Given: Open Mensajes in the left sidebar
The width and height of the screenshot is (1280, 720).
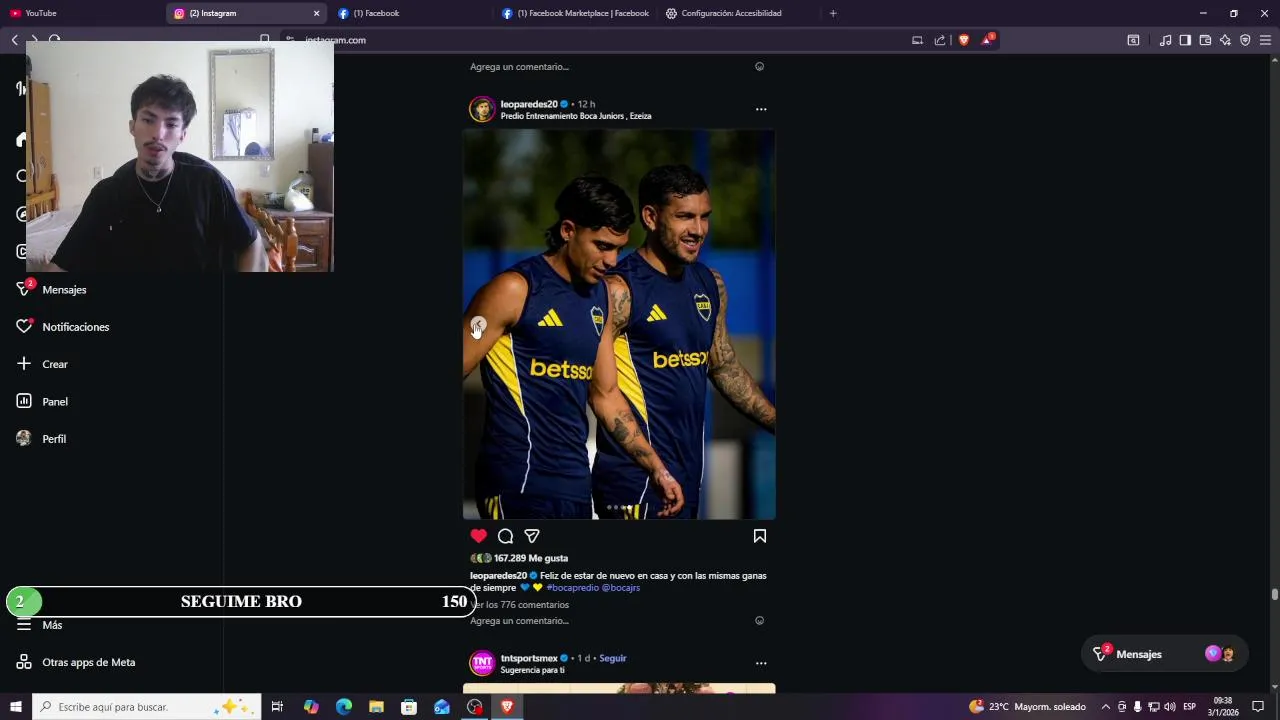Looking at the screenshot, I should pyautogui.click(x=52, y=289).
